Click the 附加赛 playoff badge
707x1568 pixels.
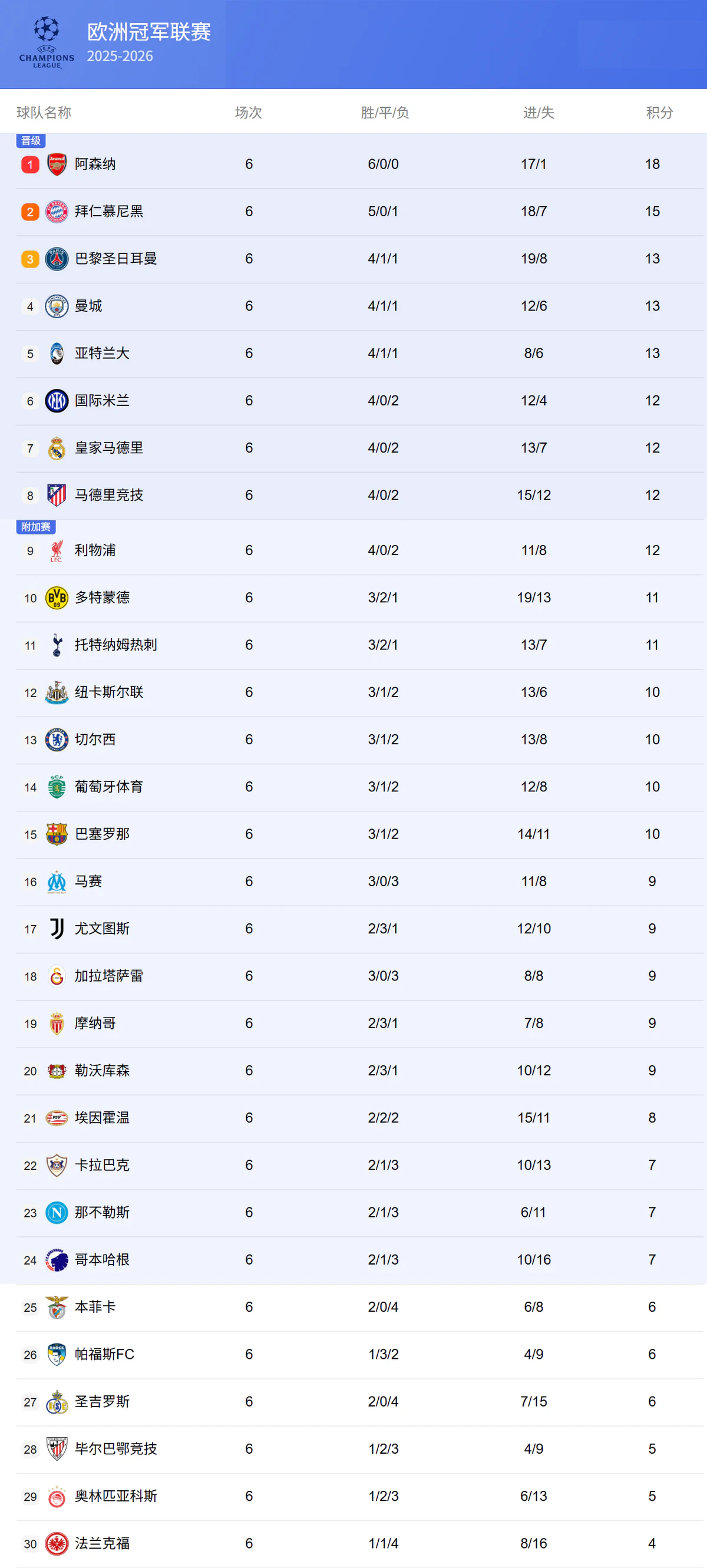click(35, 527)
